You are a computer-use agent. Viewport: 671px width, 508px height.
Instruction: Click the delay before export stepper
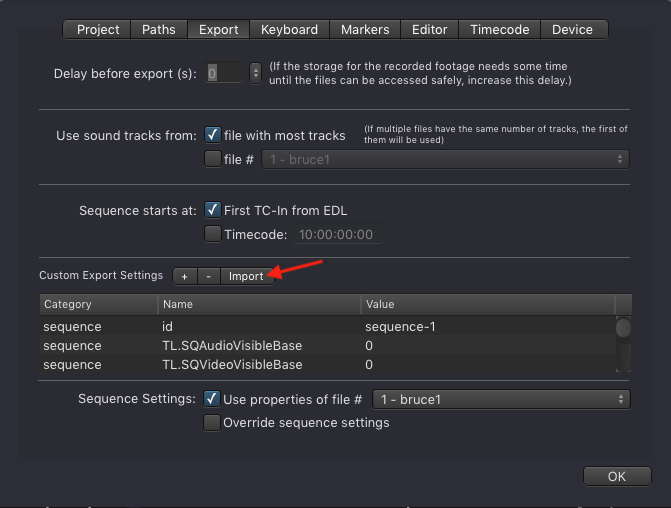(x=255, y=73)
